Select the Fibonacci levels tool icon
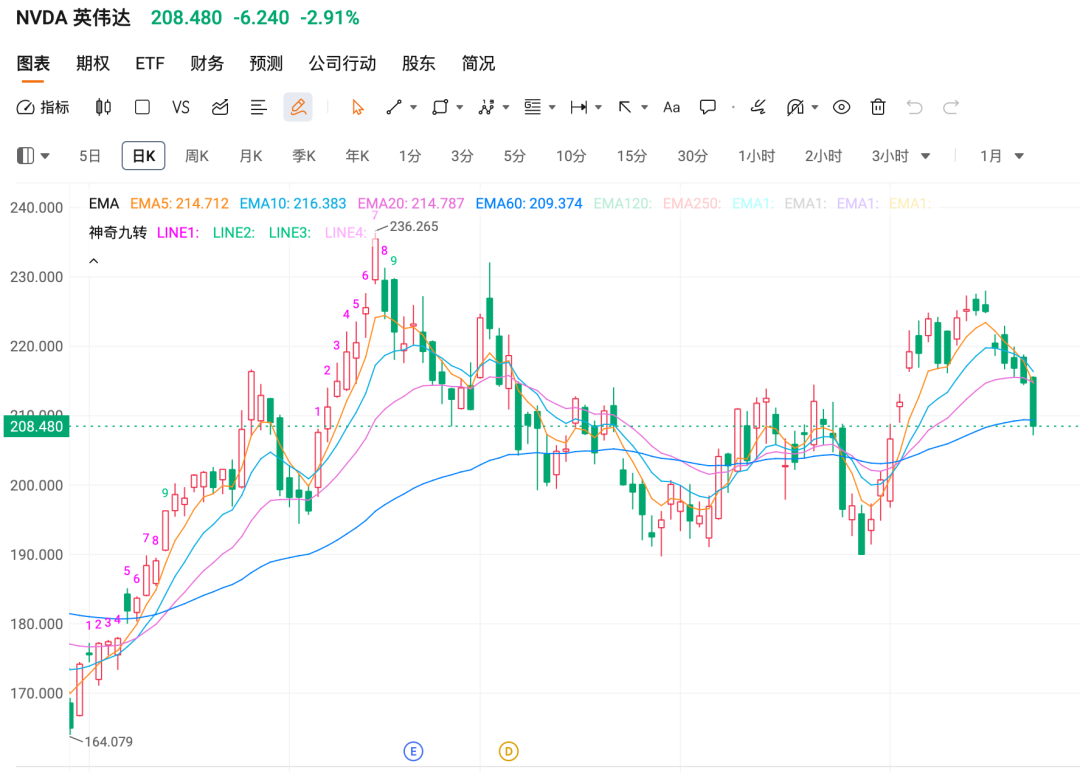 click(532, 107)
